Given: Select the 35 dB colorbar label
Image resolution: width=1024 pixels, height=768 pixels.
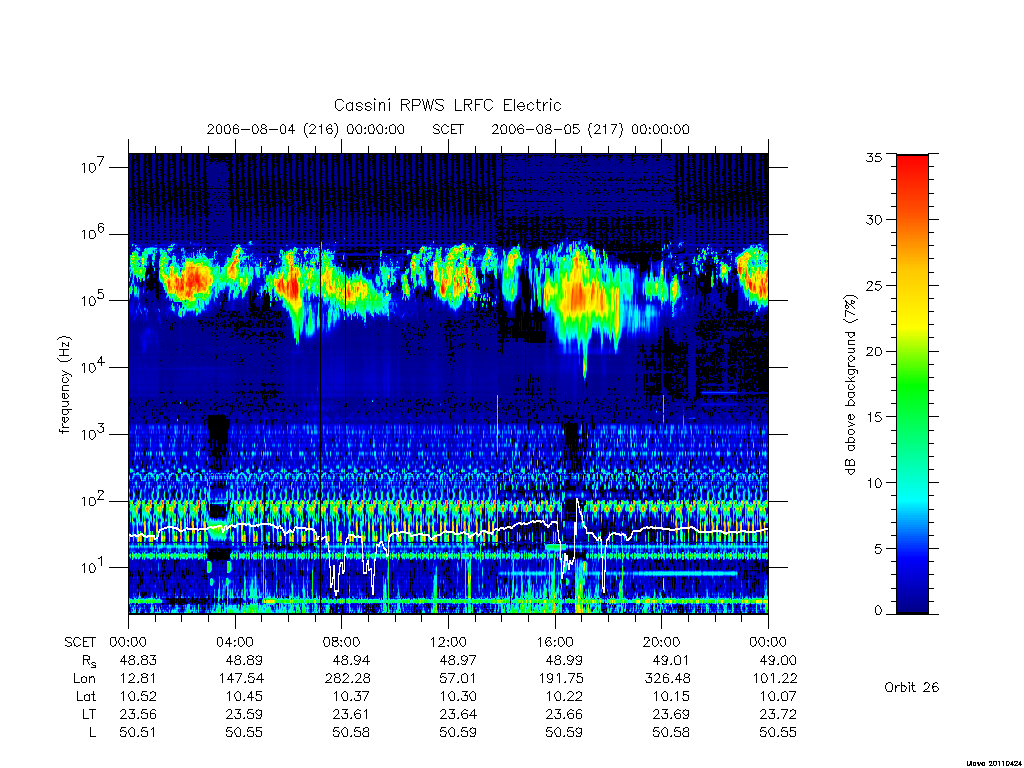Looking at the screenshot, I should pyautogui.click(x=873, y=157).
